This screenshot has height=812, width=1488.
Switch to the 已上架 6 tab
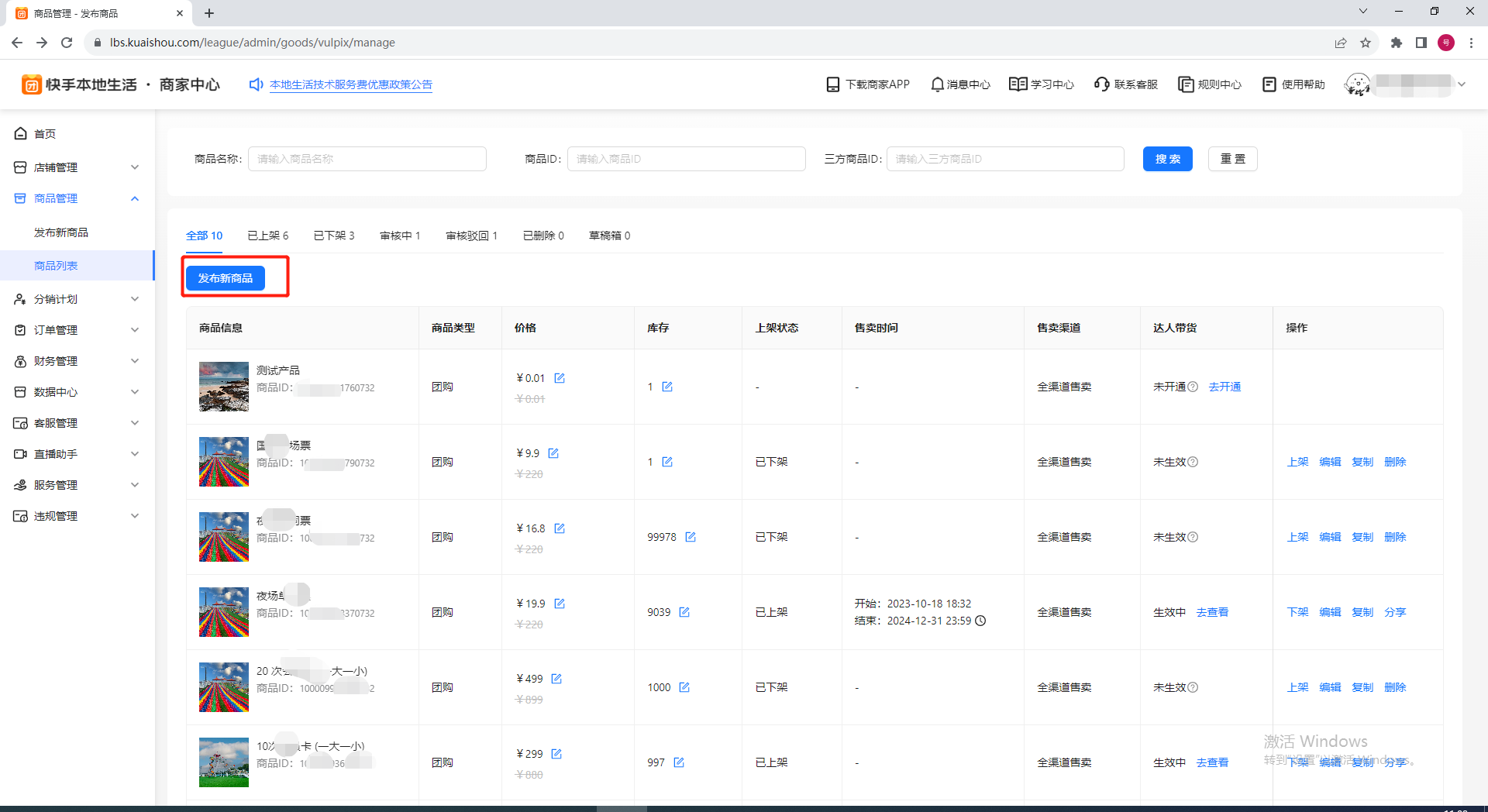(267, 236)
